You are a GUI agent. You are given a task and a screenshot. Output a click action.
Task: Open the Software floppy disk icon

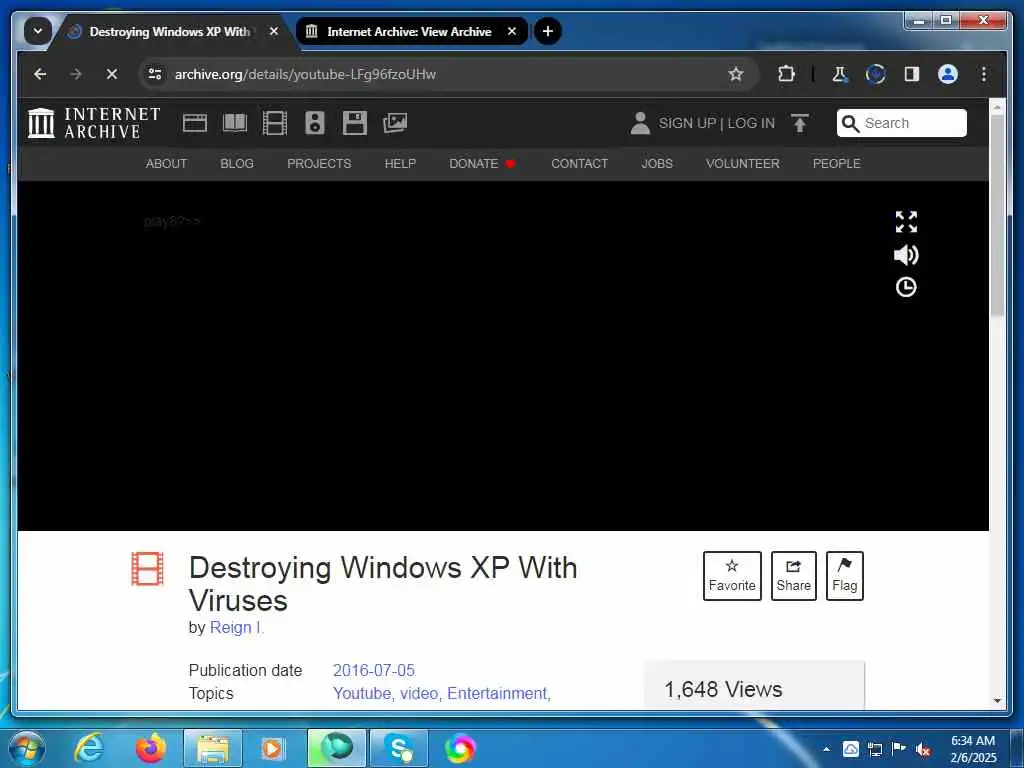(355, 123)
